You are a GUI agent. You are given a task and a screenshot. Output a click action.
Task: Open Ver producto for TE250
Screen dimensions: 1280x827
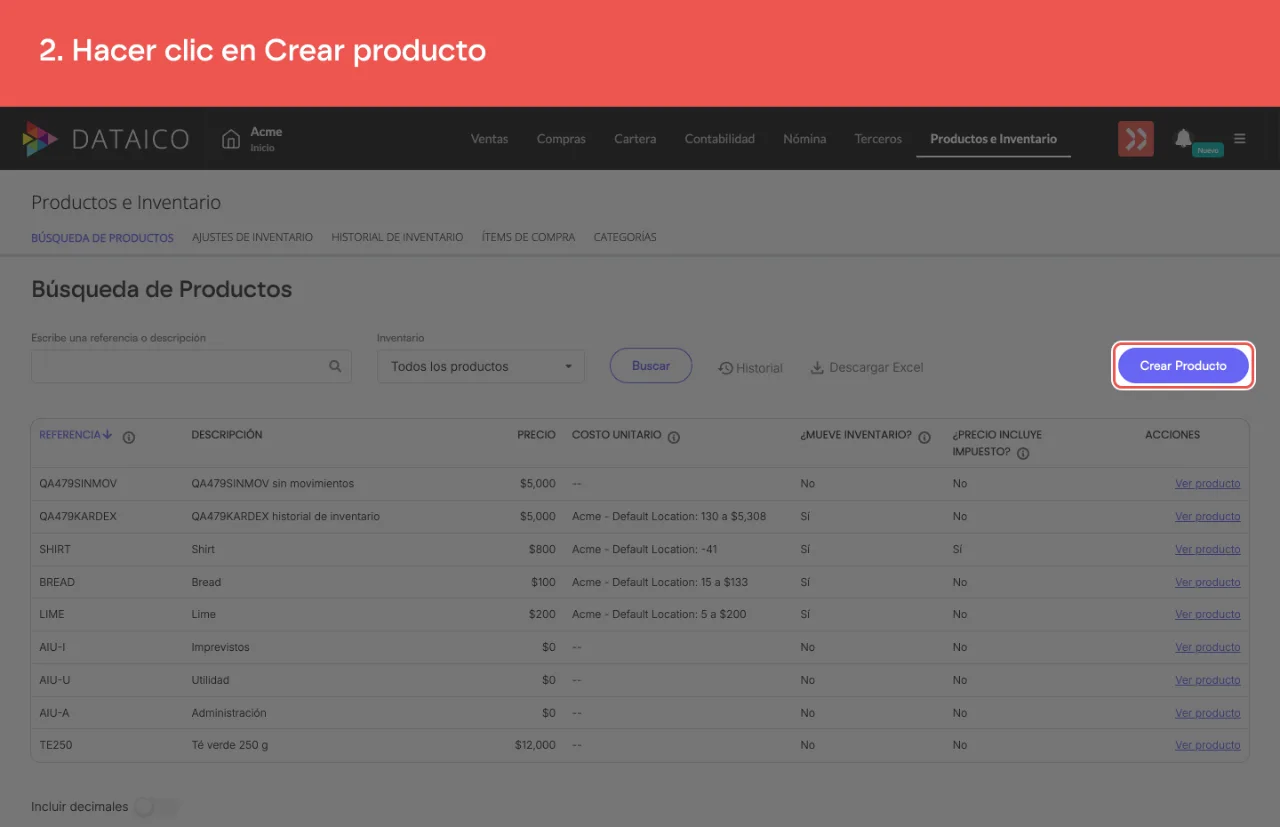[1207, 746]
